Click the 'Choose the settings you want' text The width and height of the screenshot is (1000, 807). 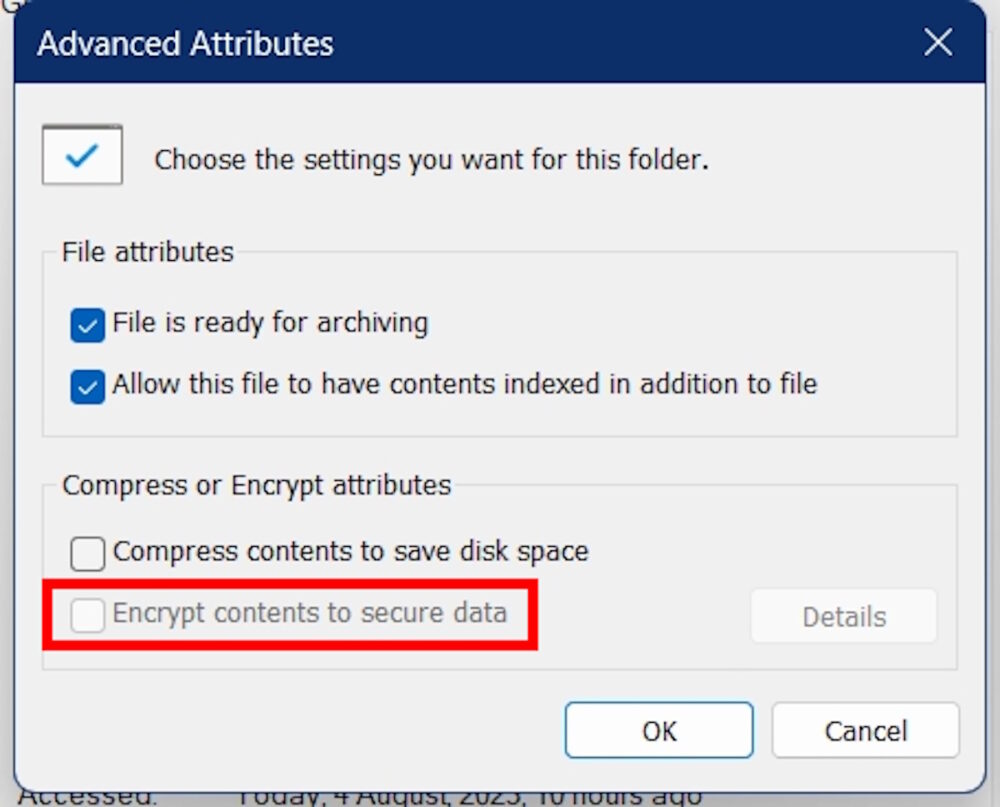click(431, 160)
